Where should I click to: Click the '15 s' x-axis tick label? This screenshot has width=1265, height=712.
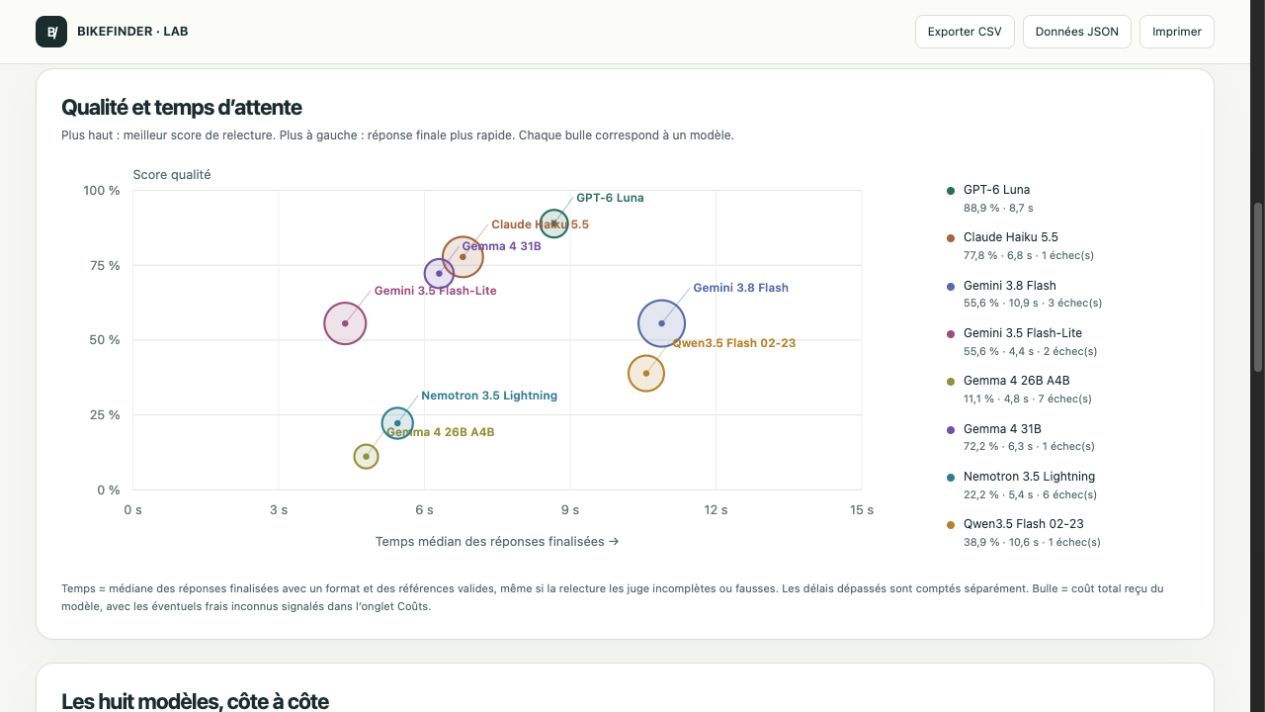pyautogui.click(x=862, y=510)
